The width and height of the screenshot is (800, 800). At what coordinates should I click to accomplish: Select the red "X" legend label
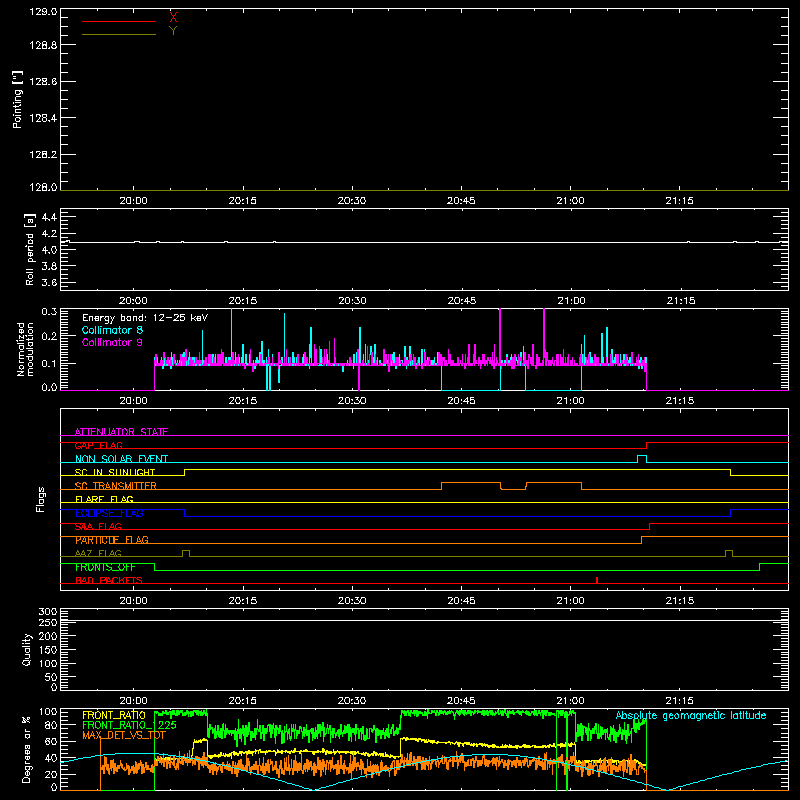[173, 18]
